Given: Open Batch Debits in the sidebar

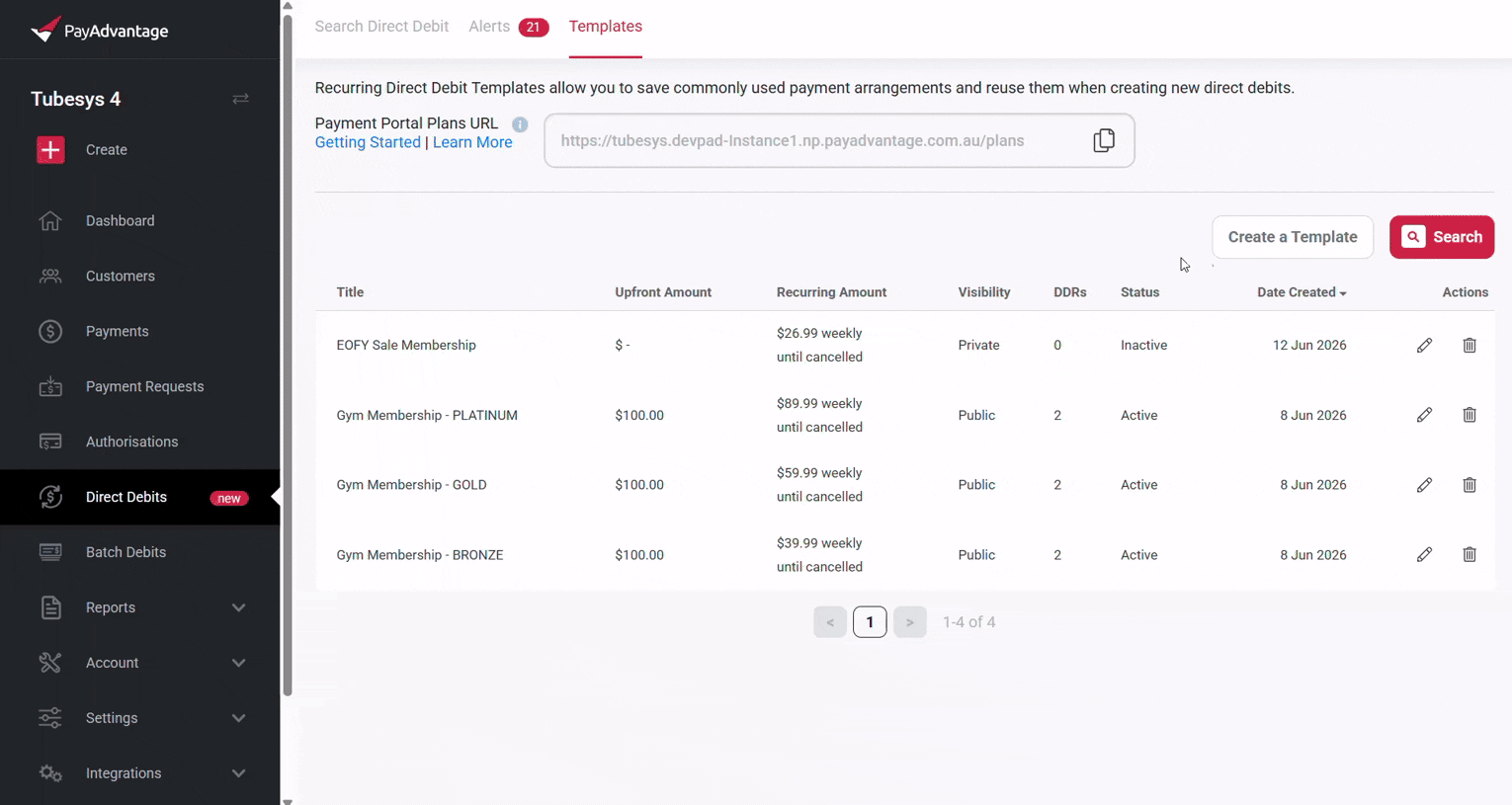Looking at the screenshot, I should click(126, 552).
